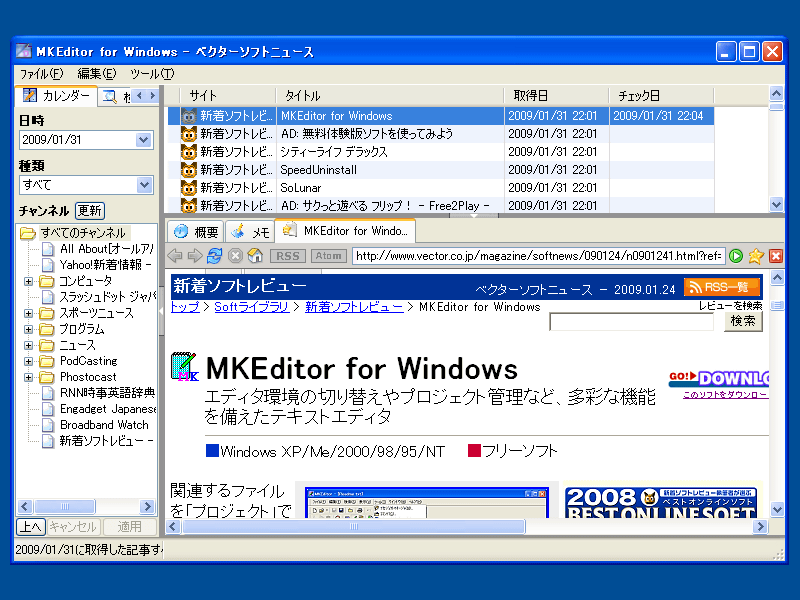Click the review search text box
Viewport: 800px width, 600px height.
632,321
